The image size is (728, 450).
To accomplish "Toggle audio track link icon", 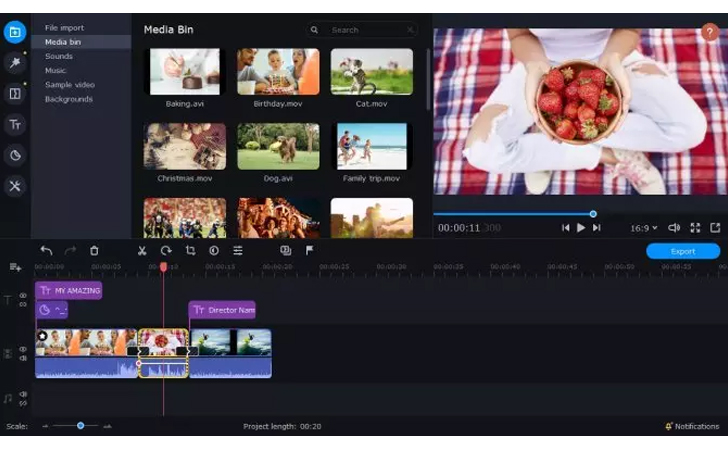I will pos(23,404).
